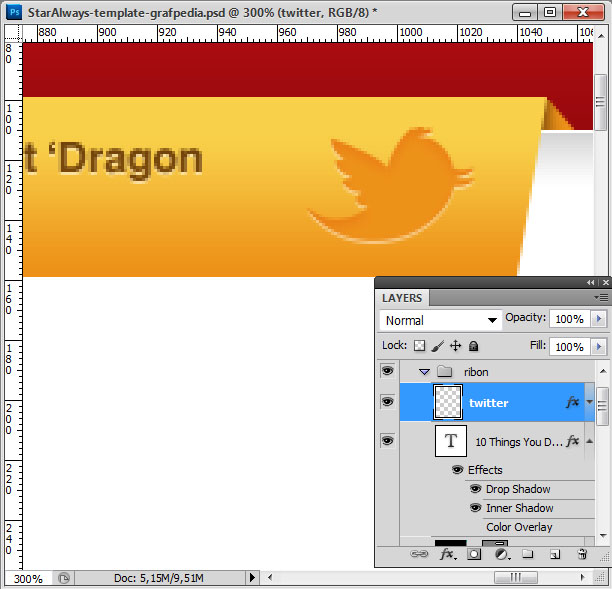Click the Layers panel scroll up arrow
This screenshot has height=589, width=612.
[603, 371]
